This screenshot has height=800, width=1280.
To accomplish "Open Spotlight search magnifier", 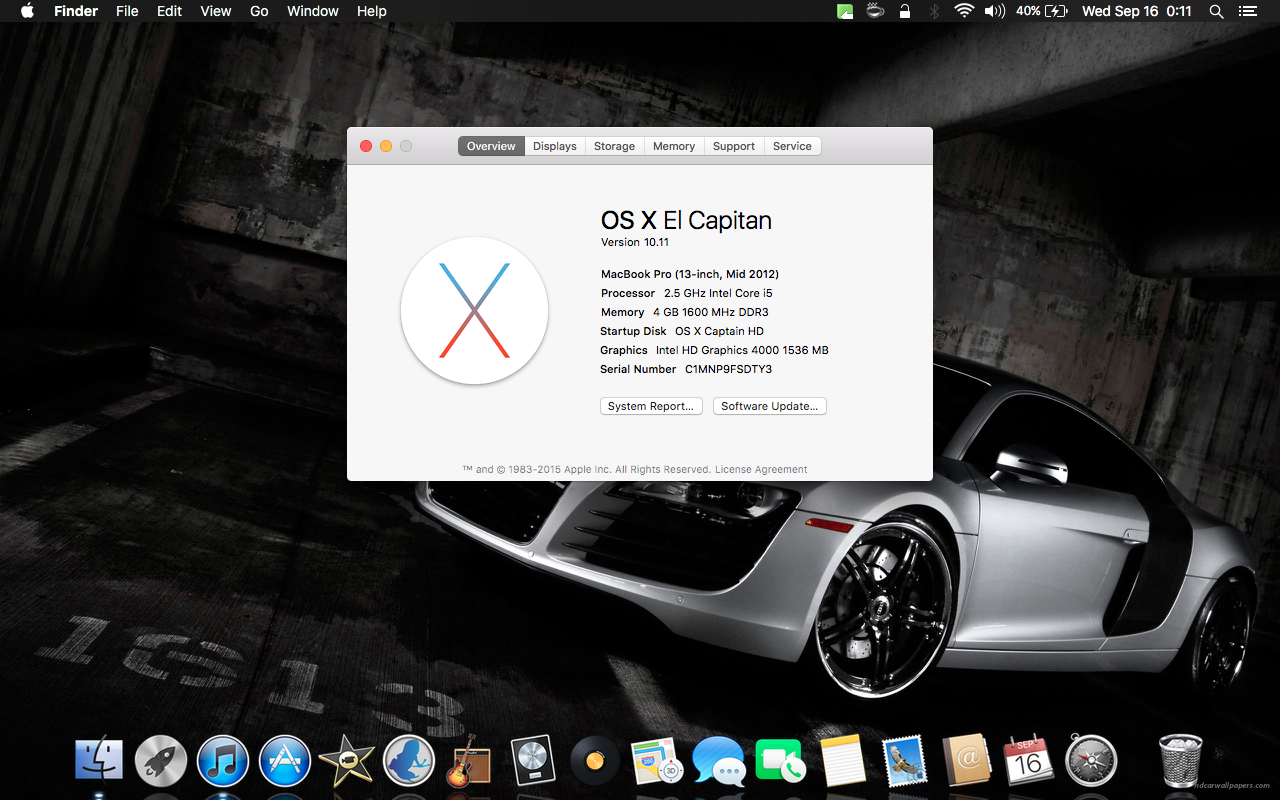I will point(1216,11).
